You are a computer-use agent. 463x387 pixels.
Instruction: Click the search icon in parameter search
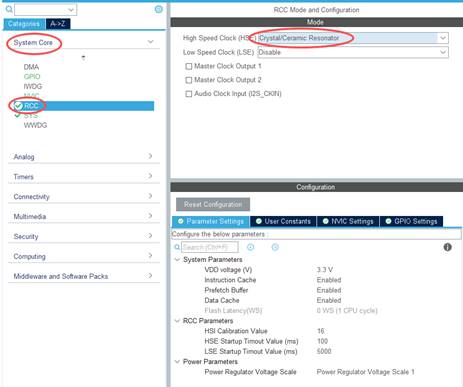tap(177, 247)
